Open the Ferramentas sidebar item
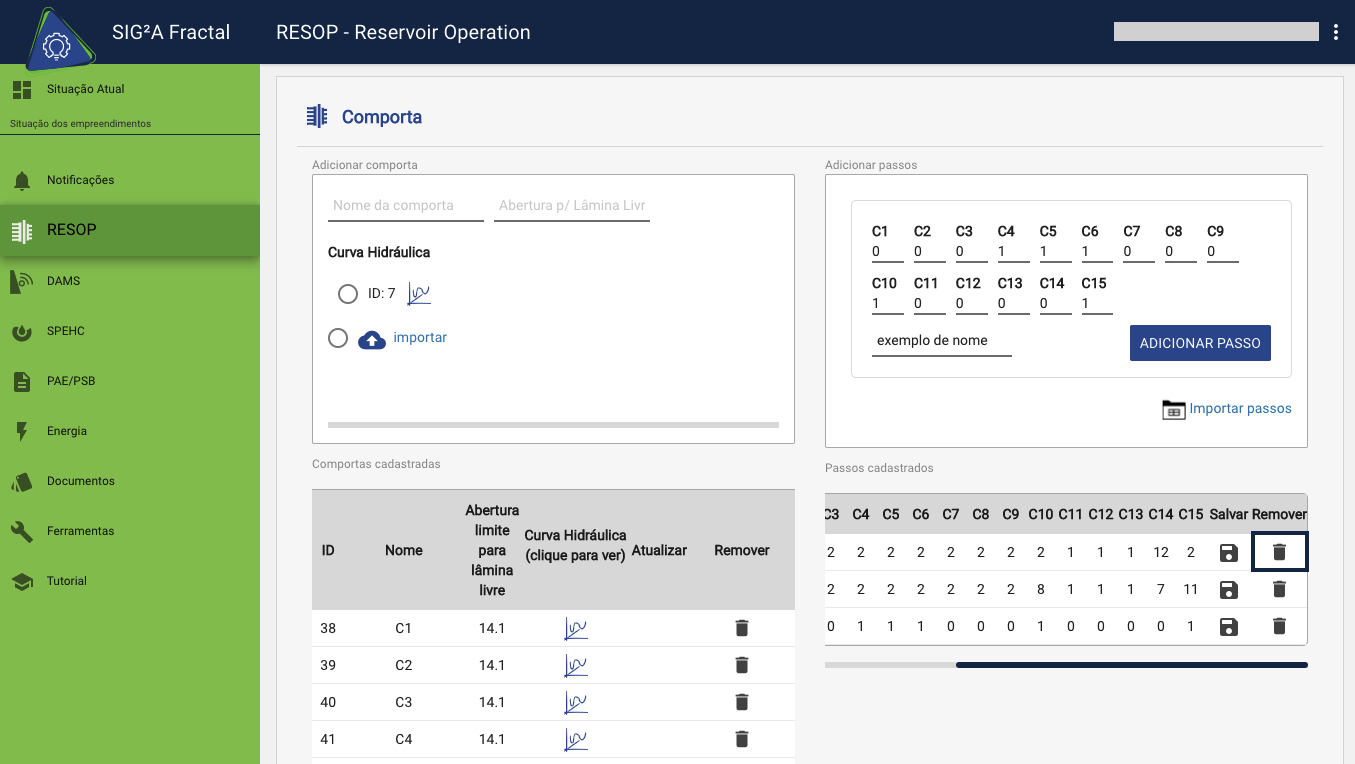 tap(80, 531)
